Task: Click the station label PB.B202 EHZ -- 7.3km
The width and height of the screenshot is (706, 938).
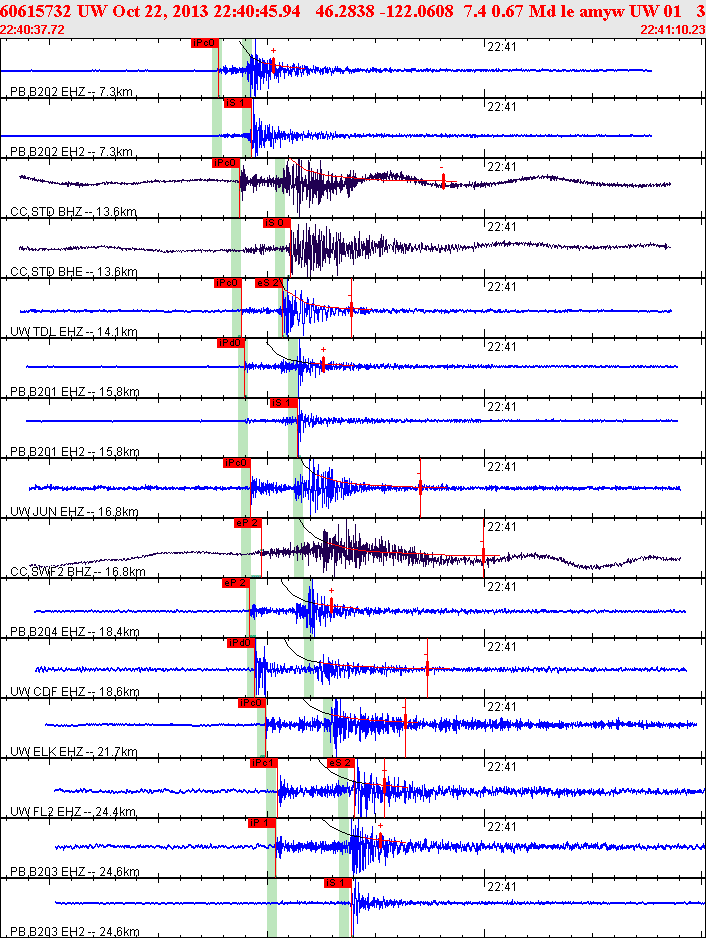Action: tap(71, 92)
